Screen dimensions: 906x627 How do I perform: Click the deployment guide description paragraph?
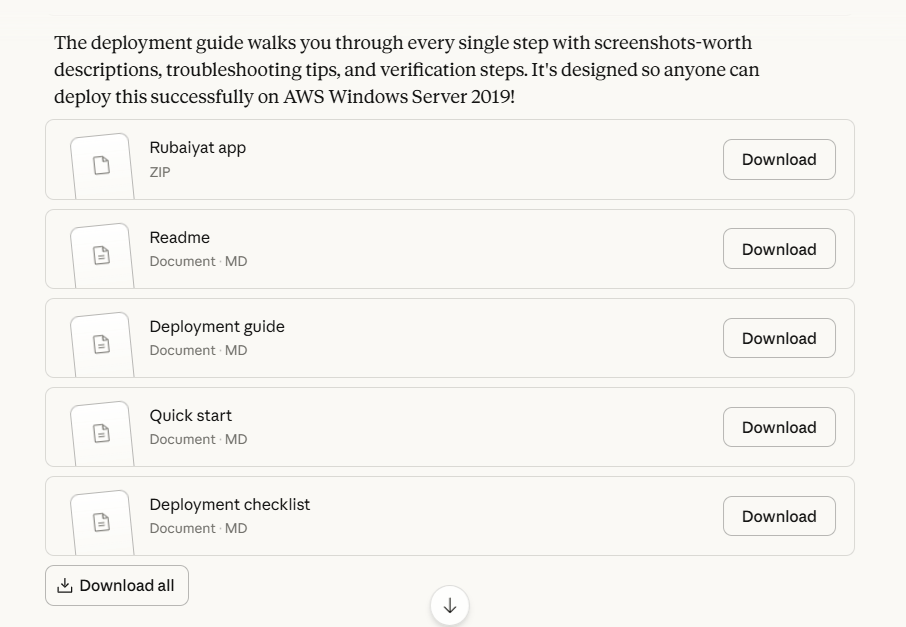coord(406,70)
